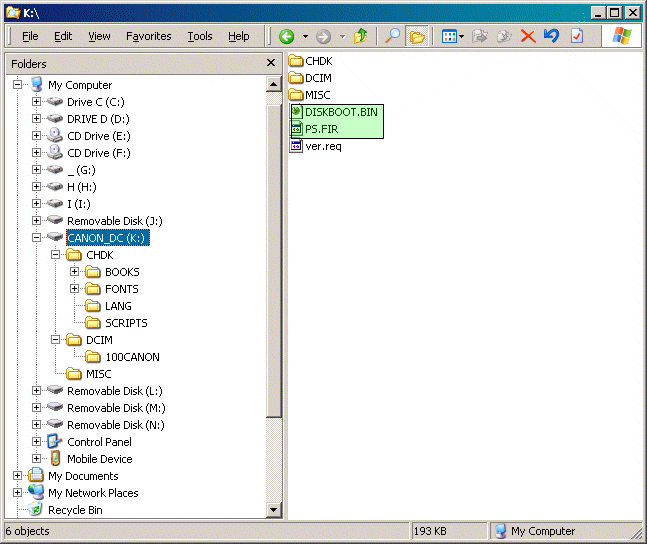
Task: Click the Properties toolbar icon
Action: (x=576, y=36)
